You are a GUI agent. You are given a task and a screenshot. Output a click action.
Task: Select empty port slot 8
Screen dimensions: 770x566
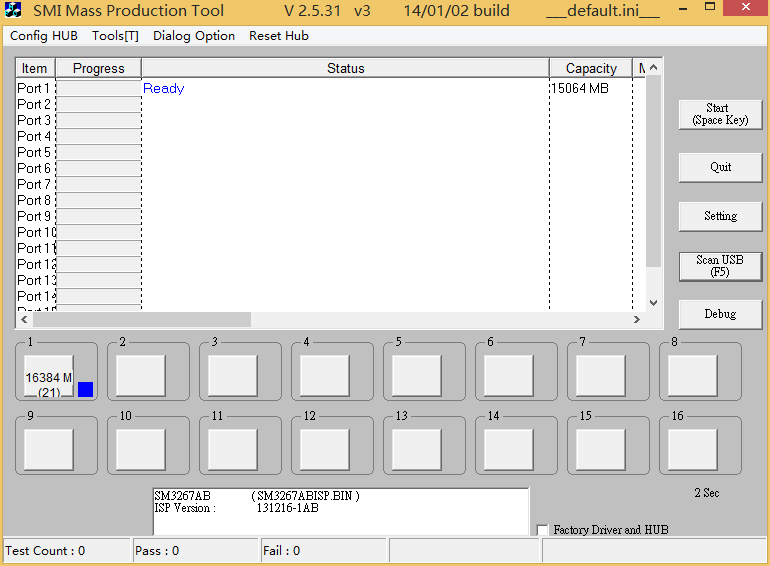pos(692,376)
